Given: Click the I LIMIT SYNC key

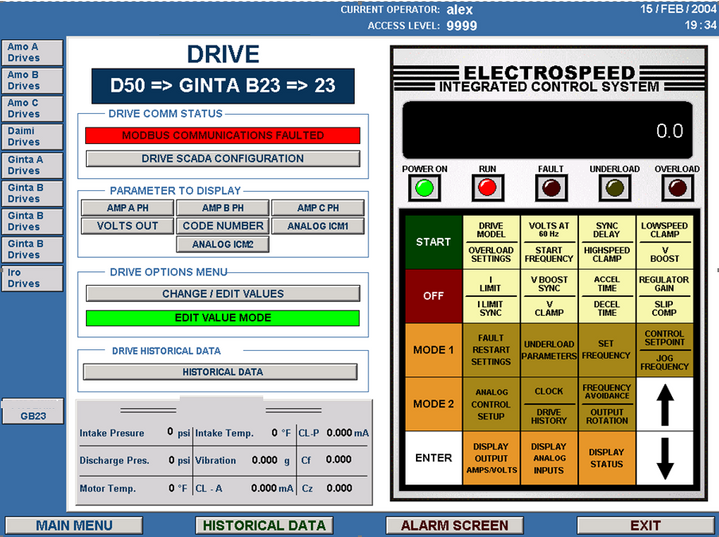Looking at the screenshot, I should [x=491, y=309].
